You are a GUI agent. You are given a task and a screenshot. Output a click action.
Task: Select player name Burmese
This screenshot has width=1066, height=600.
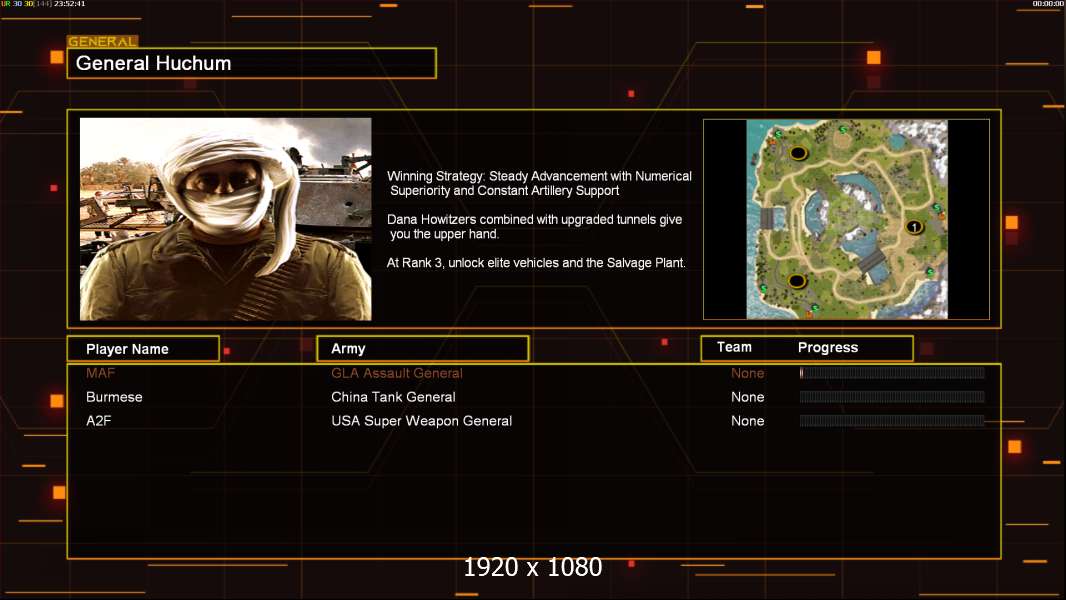pos(114,397)
